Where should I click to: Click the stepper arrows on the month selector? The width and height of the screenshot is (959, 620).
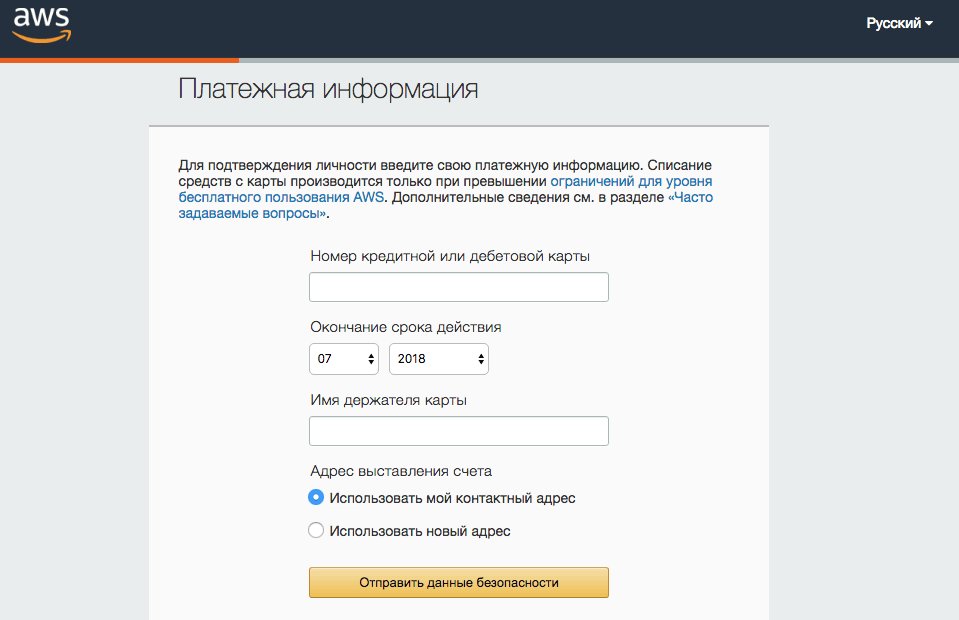(x=371, y=359)
